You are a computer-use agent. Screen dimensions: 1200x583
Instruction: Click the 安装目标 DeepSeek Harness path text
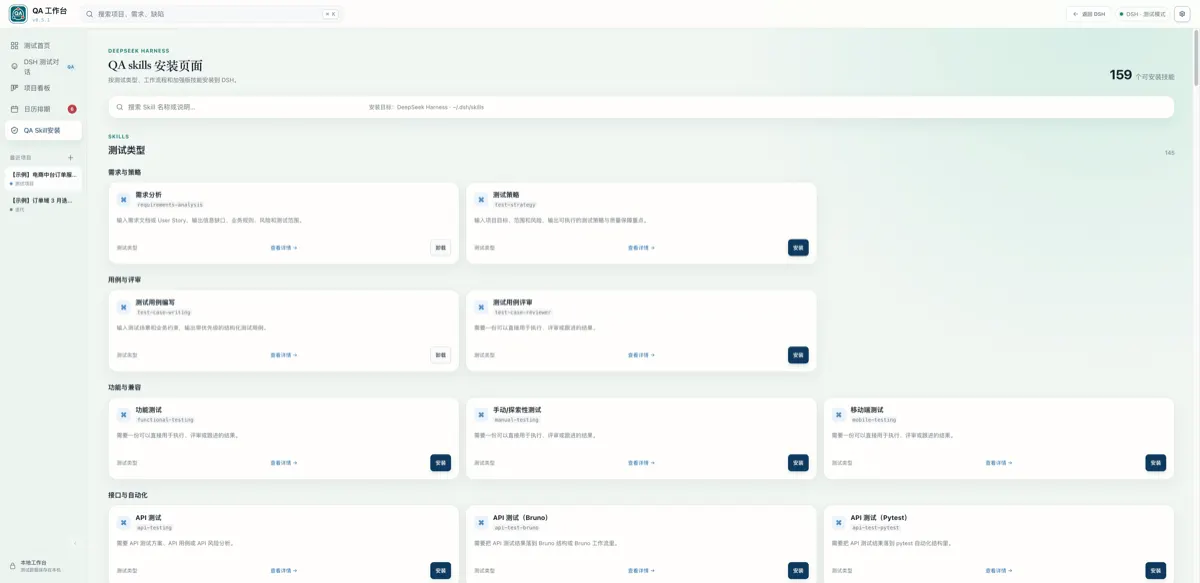coord(426,107)
